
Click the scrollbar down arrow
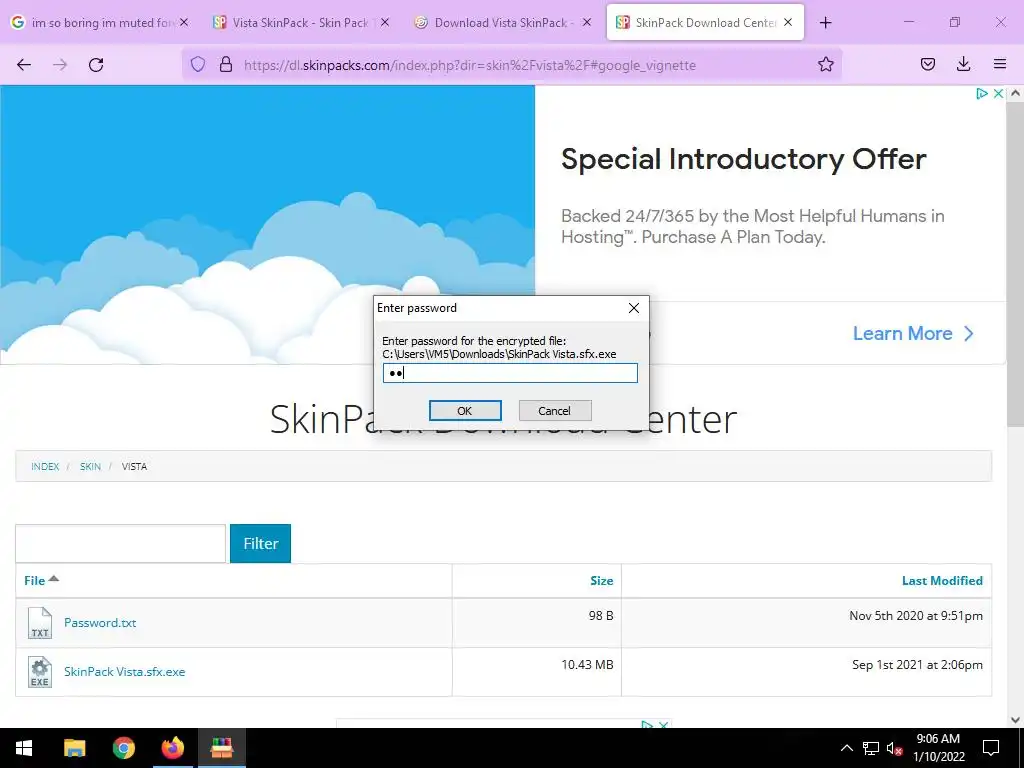click(1015, 720)
